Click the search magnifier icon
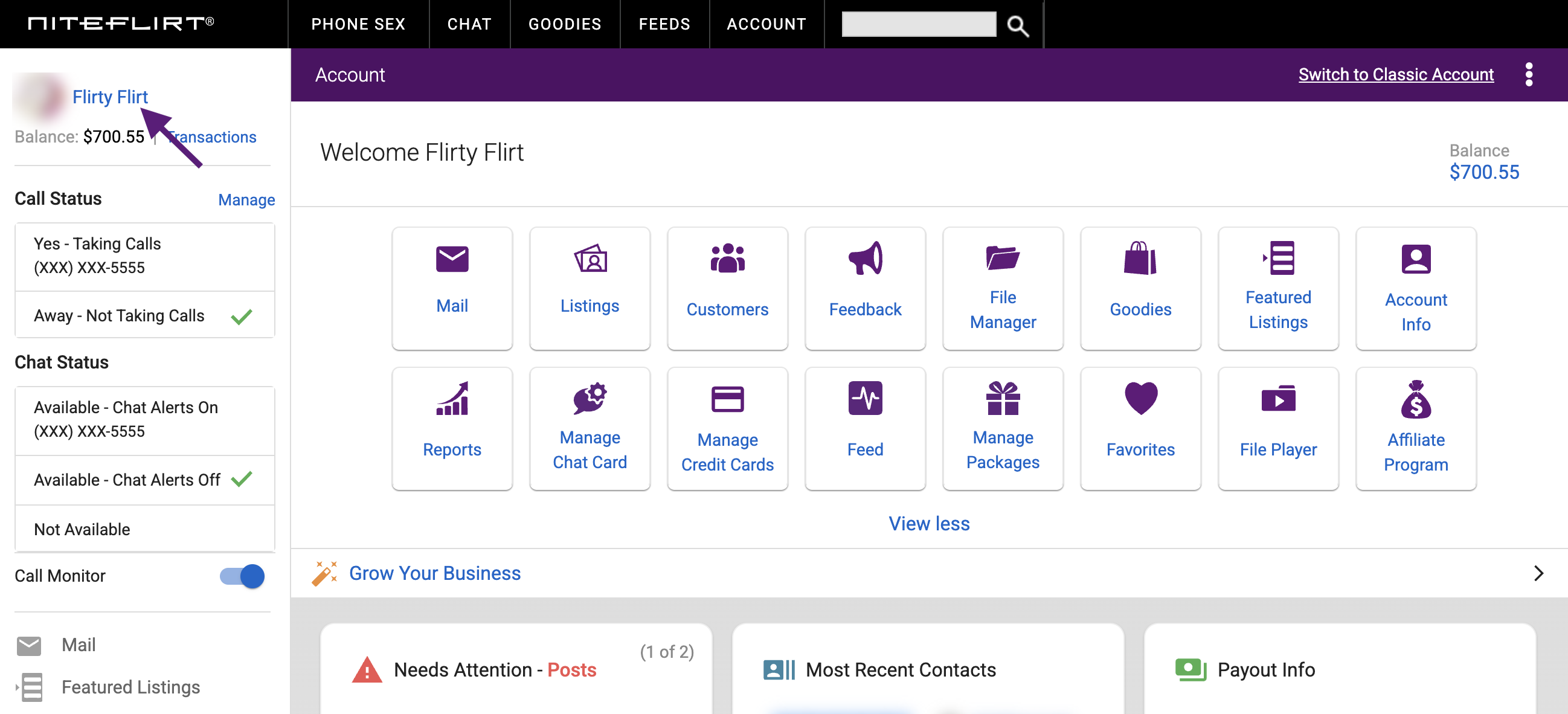Viewport: 1568px width, 714px height. click(1018, 25)
